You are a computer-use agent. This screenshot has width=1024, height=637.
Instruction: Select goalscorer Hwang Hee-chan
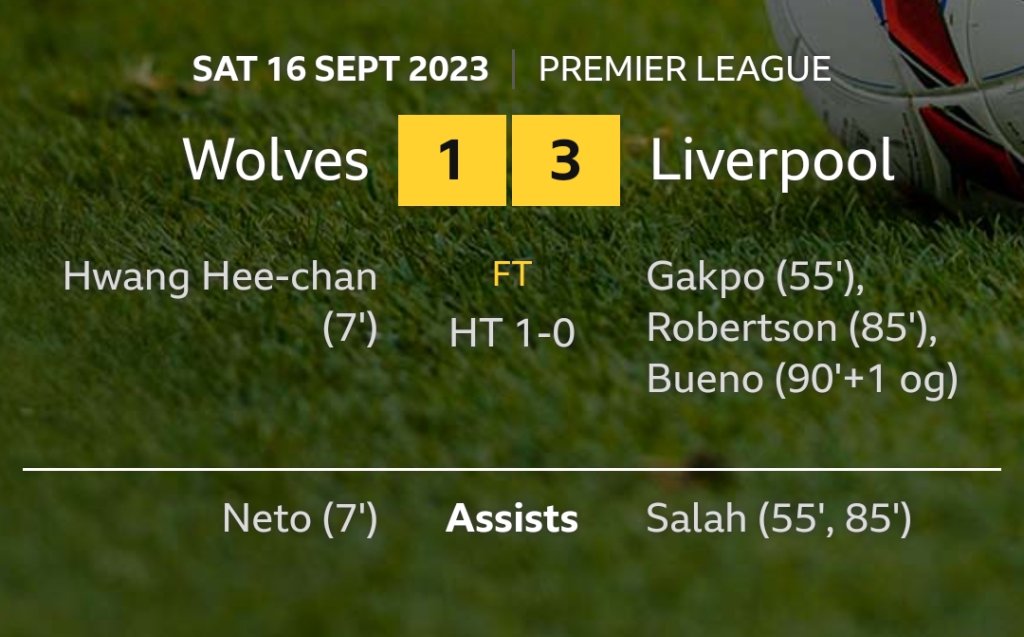pyautogui.click(x=220, y=277)
